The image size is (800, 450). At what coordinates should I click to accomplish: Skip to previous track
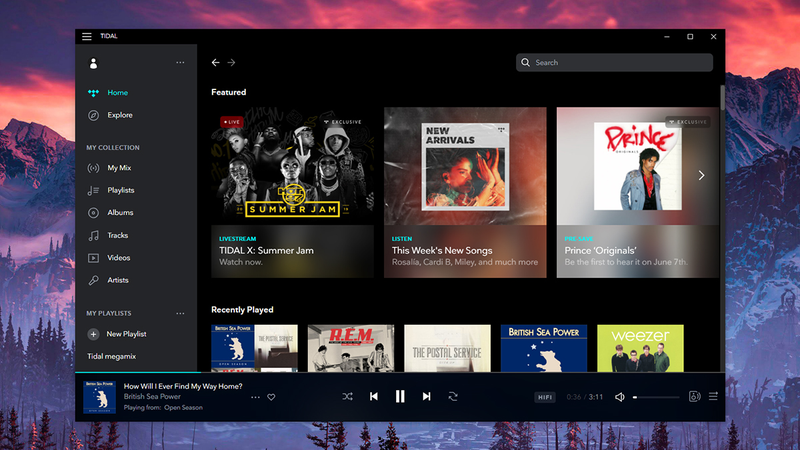click(373, 396)
